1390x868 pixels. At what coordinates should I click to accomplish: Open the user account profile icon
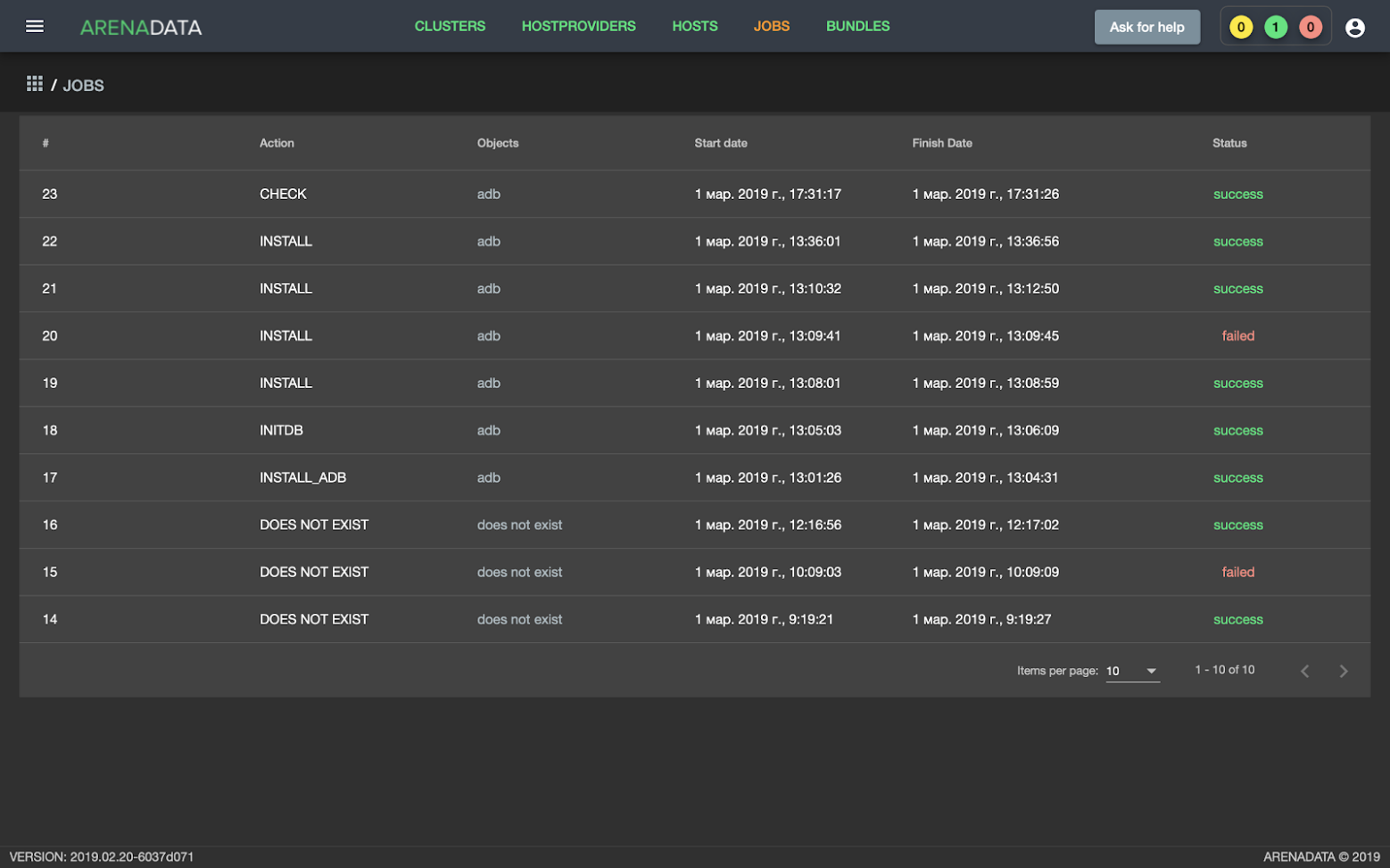pyautogui.click(x=1354, y=28)
